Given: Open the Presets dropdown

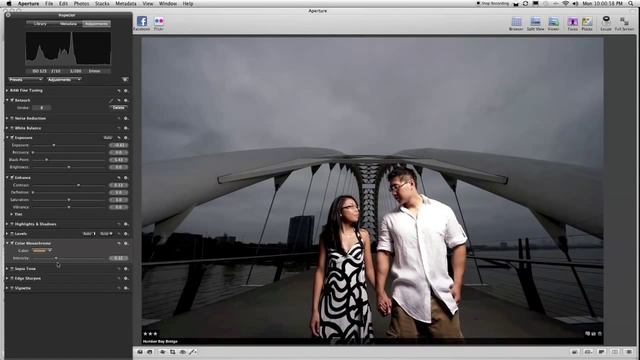Looking at the screenshot, I should click(25, 80).
